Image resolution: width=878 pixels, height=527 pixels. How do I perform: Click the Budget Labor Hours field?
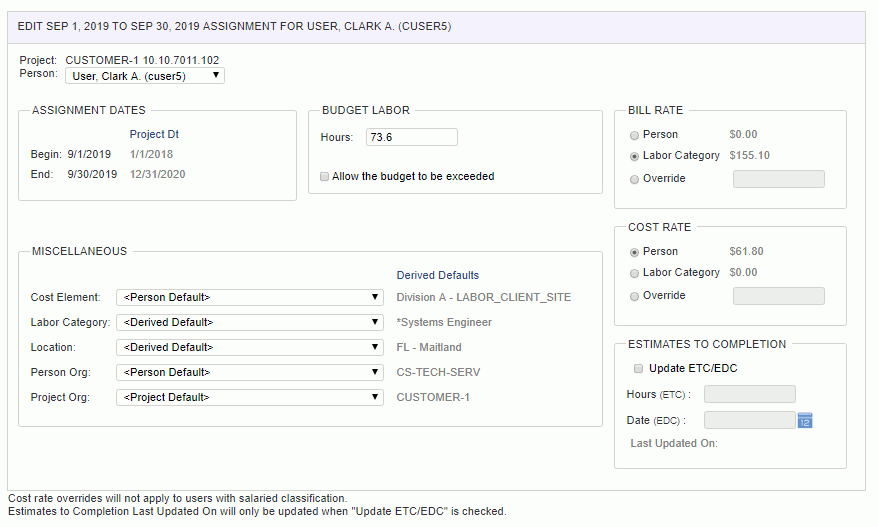412,137
